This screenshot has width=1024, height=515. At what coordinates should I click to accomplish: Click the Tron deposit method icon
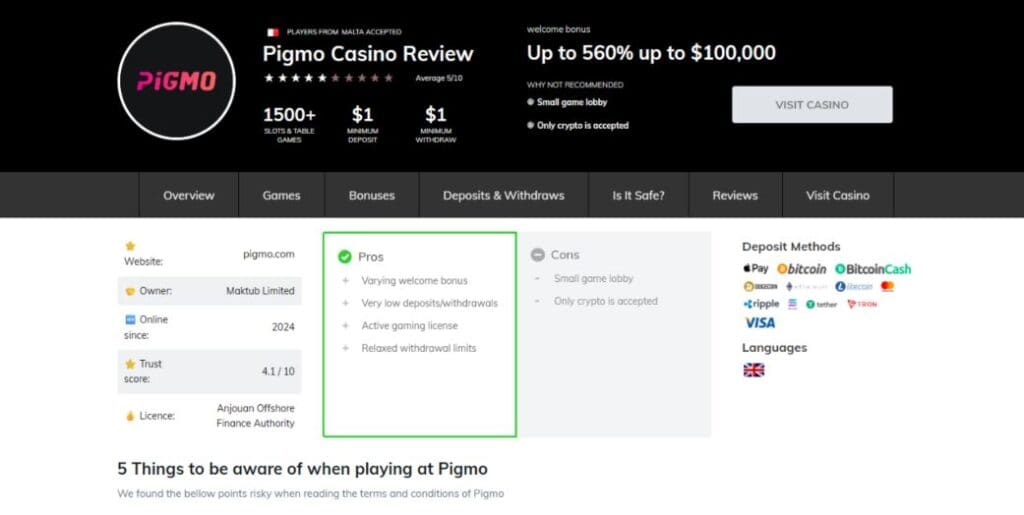coord(861,304)
